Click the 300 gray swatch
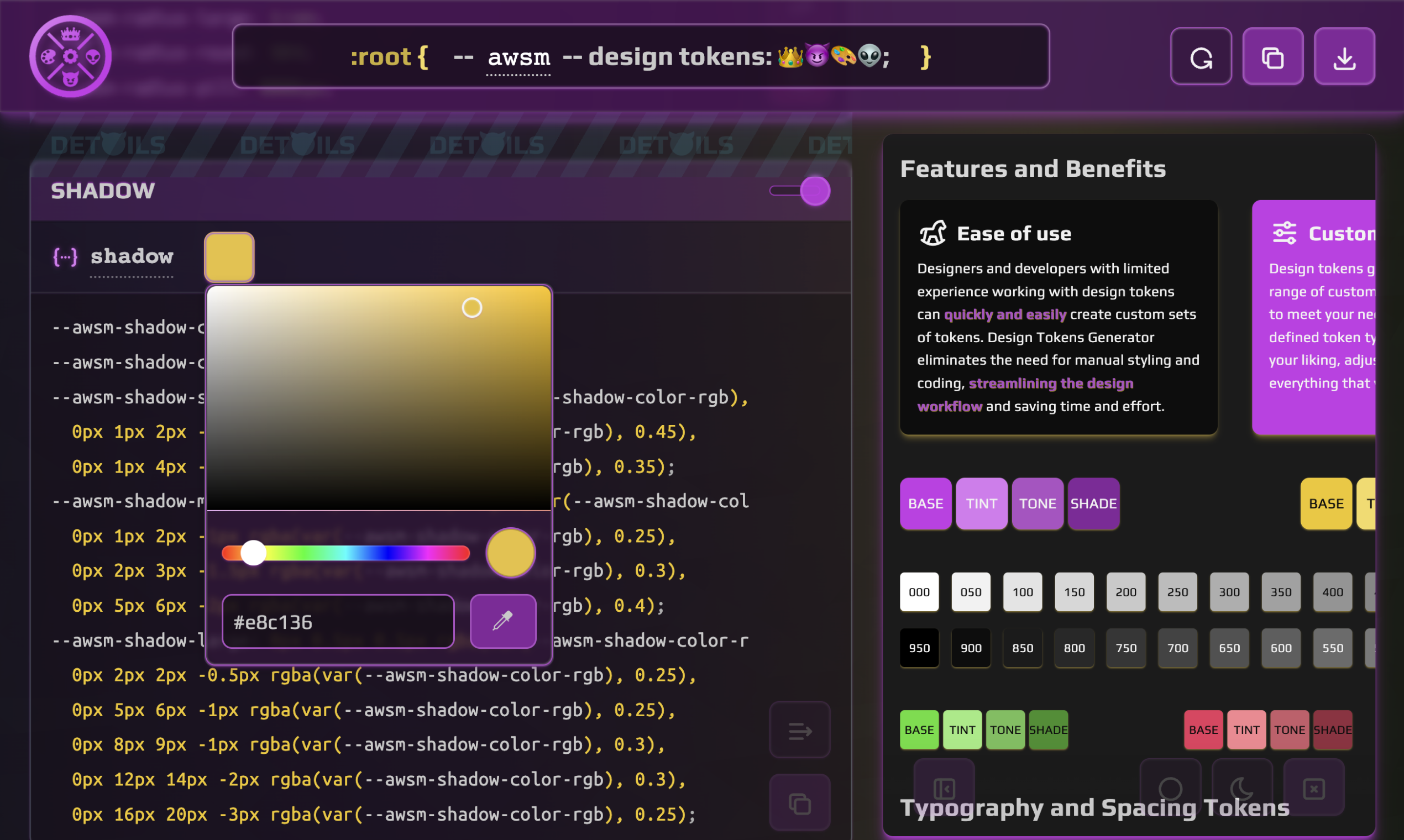 pos(1229,591)
